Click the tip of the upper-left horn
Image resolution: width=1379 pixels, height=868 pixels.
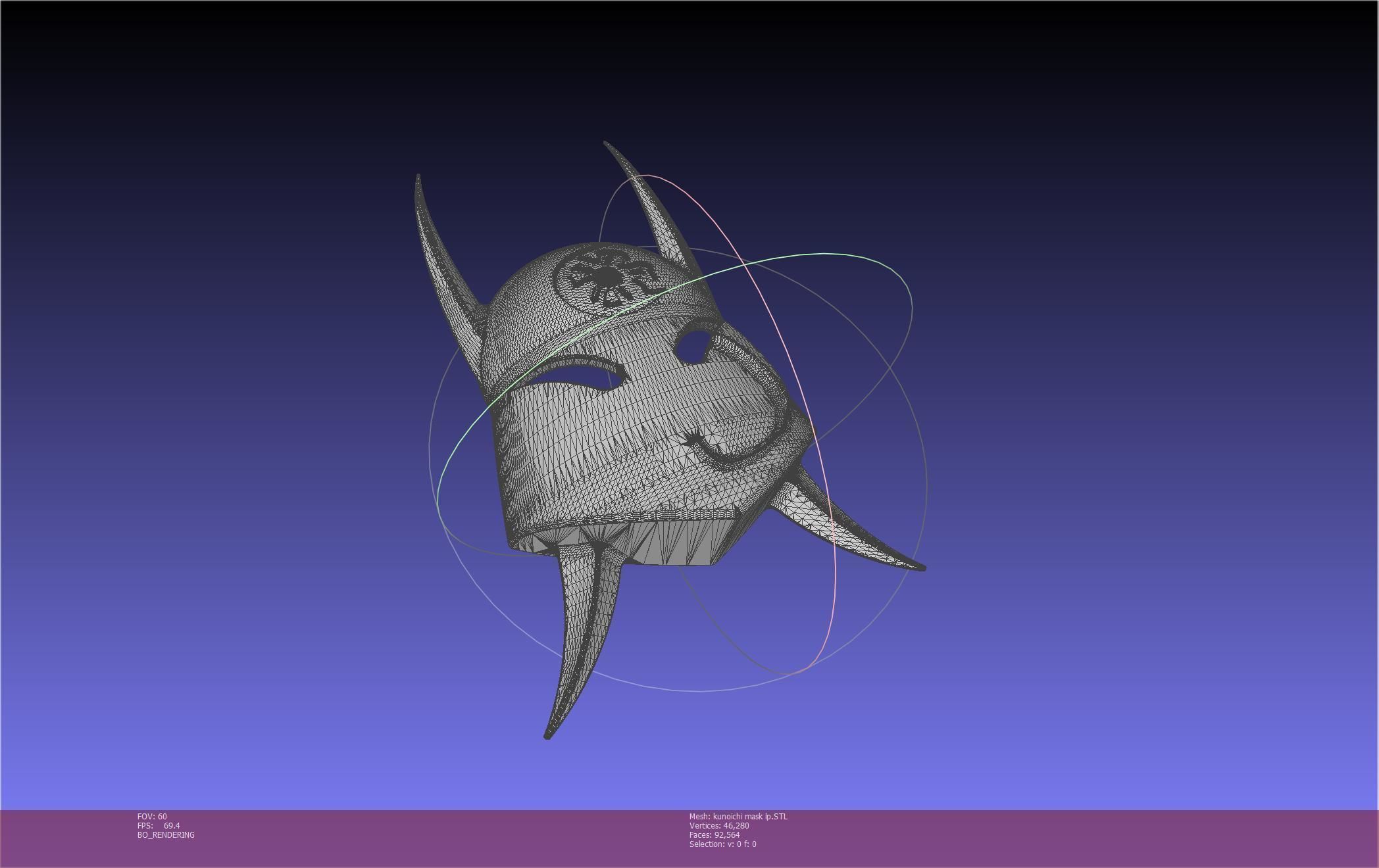tap(418, 177)
